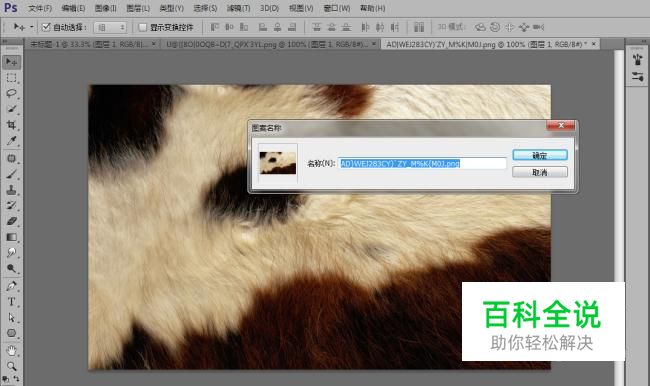Select the Zoom tool
Screen dimensions: 650x386
coord(12,367)
